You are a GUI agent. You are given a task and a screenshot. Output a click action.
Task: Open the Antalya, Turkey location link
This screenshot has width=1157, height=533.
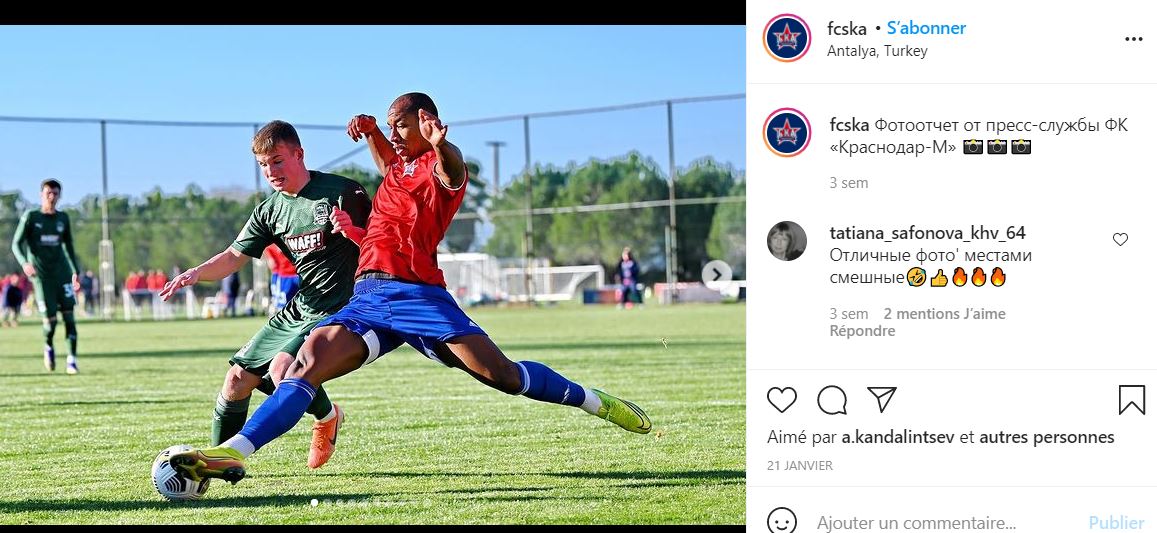pyautogui.click(x=877, y=51)
